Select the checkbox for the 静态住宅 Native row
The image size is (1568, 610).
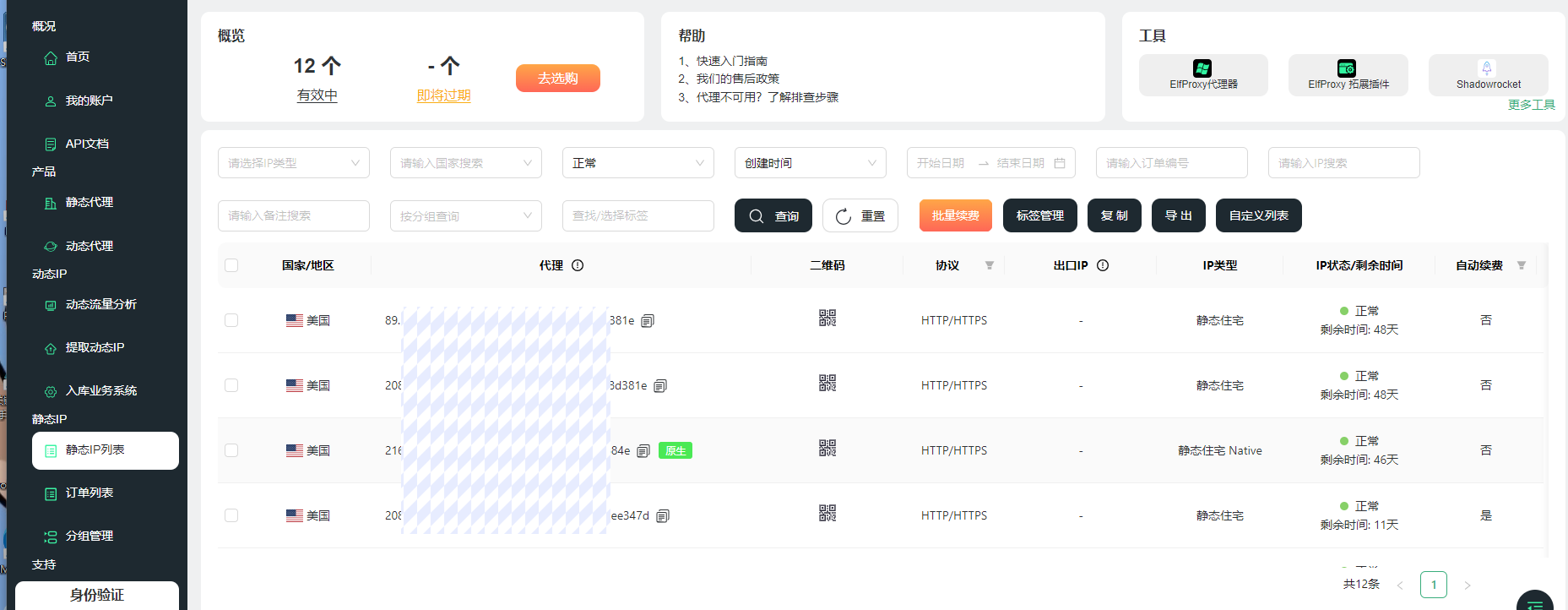pos(231,450)
